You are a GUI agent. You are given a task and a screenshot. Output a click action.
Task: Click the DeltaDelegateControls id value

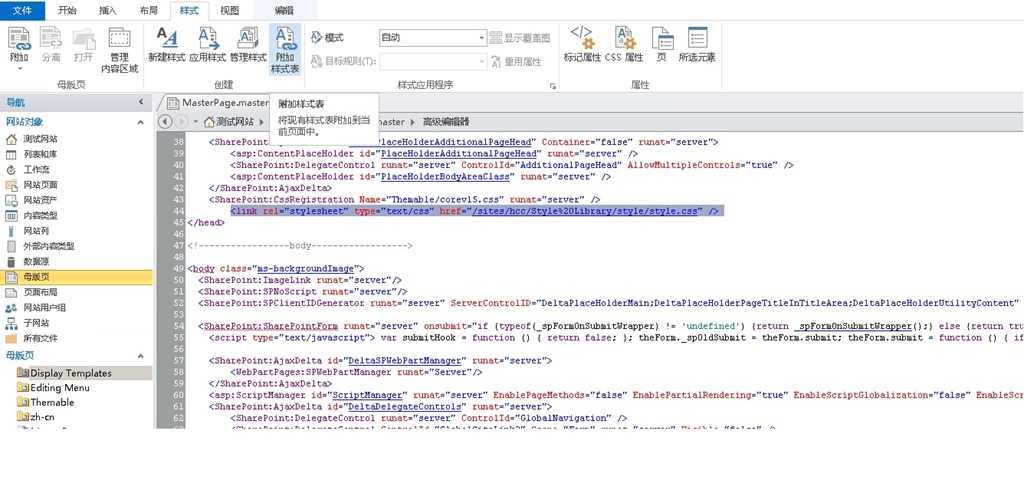[403, 406]
